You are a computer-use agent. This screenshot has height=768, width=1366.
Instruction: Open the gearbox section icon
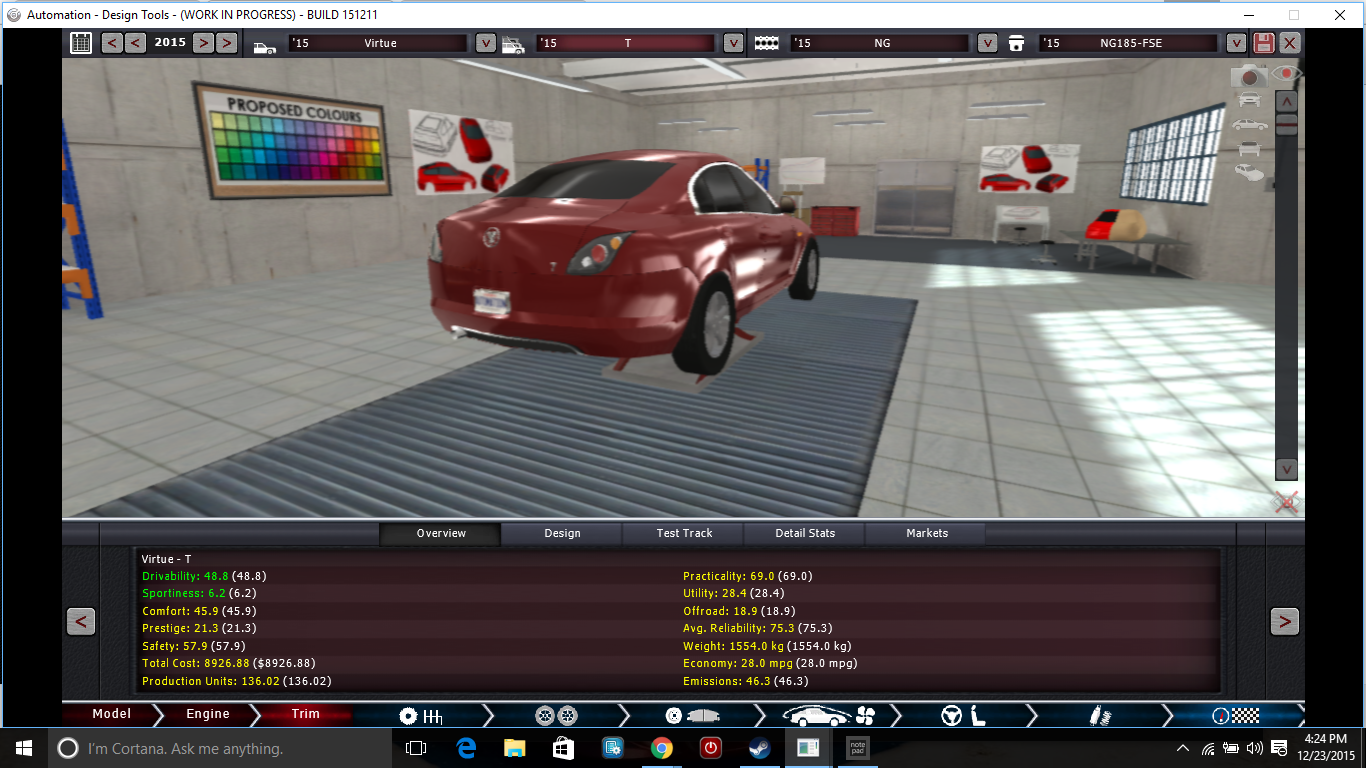pos(421,715)
